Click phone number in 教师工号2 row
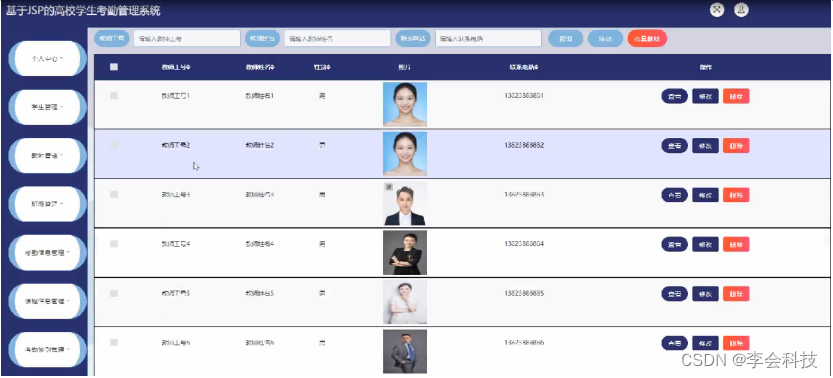The width and height of the screenshot is (833, 378). 524,145
